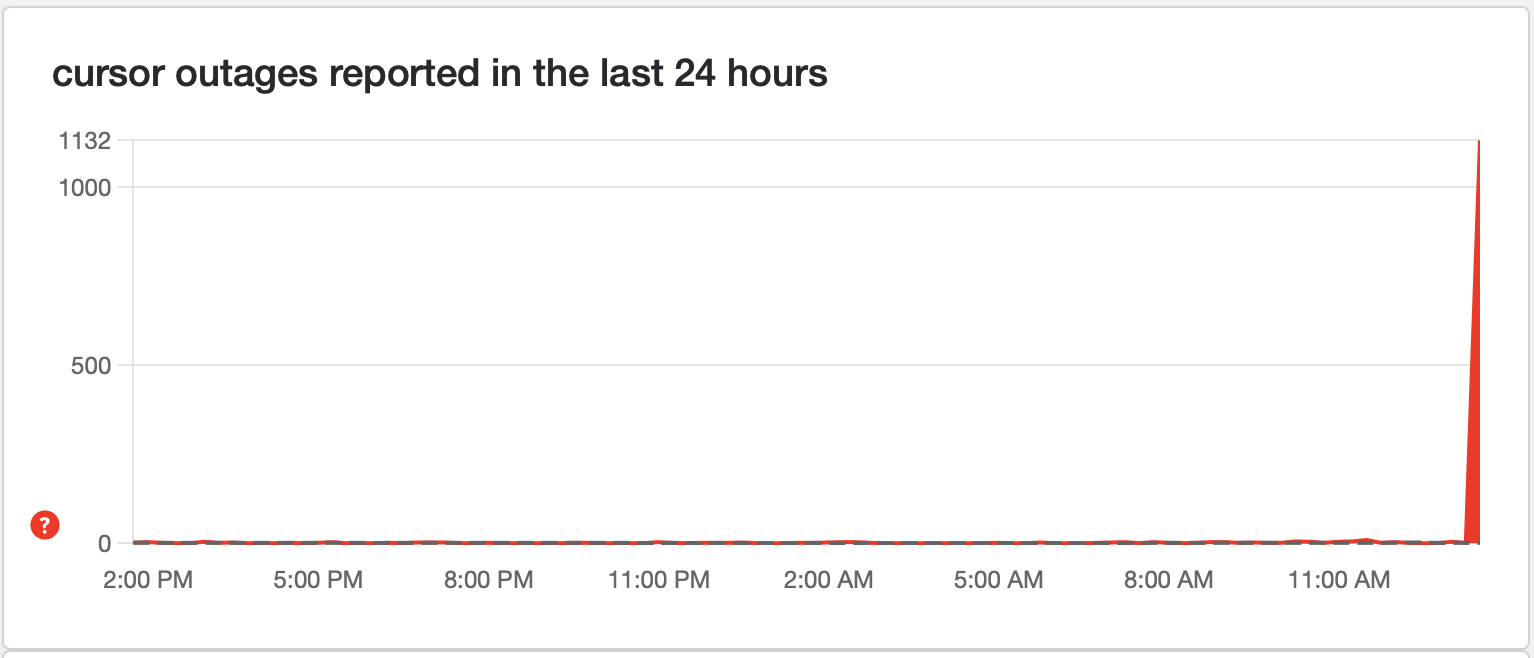Image resolution: width=1534 pixels, height=658 pixels.
Task: Click the 0 y-axis baseline label
Action: point(101,543)
